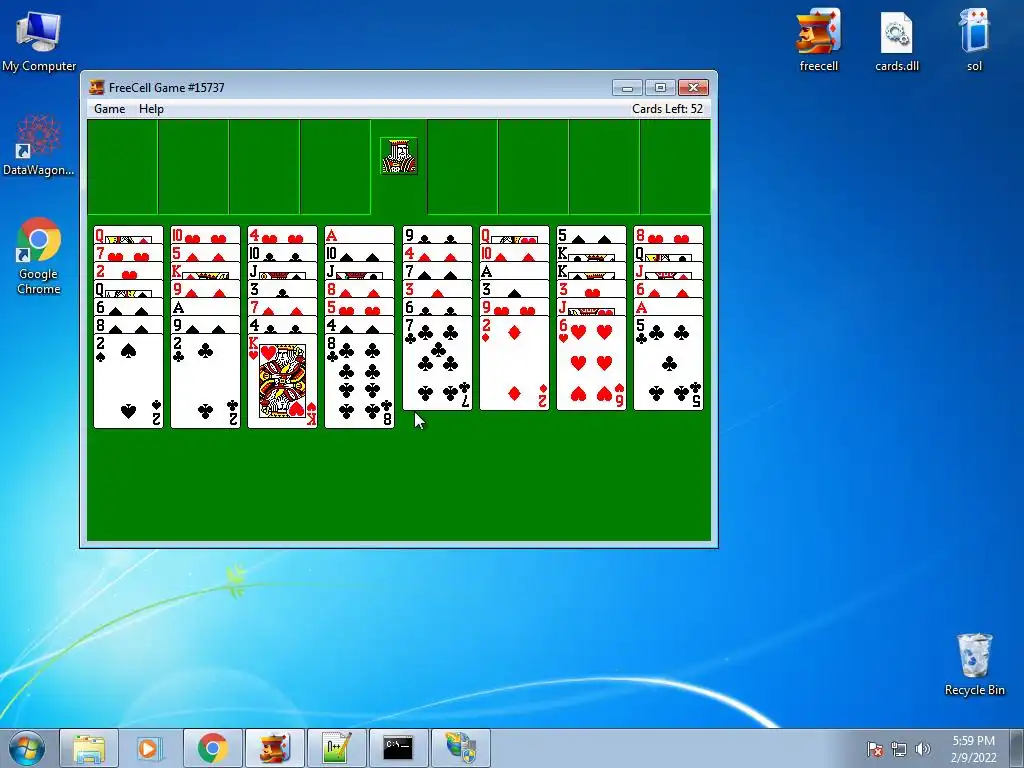Click the nine of spades card
1024x768 pixels.
205,325
